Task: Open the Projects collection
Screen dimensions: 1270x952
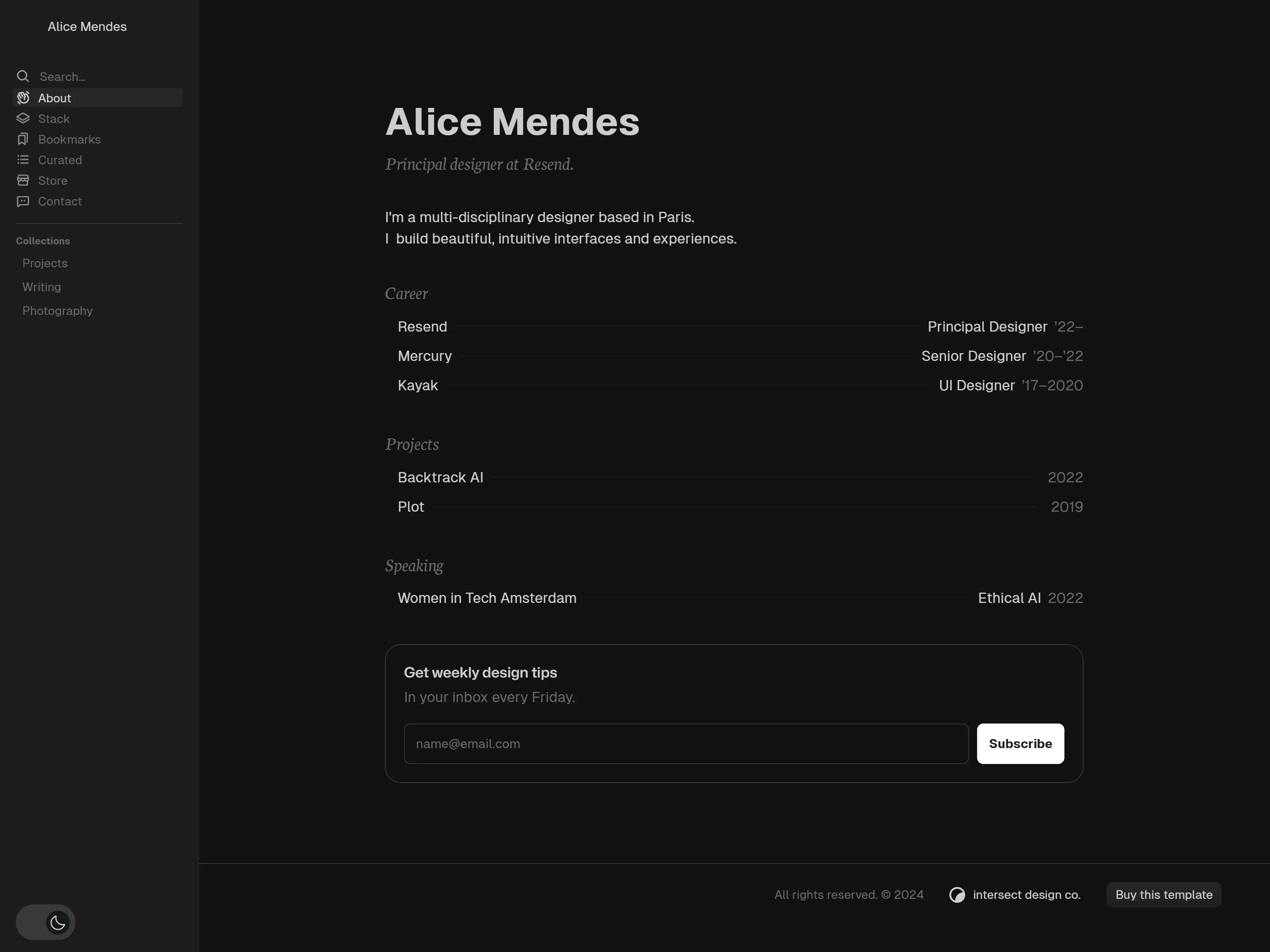Action: (x=45, y=263)
